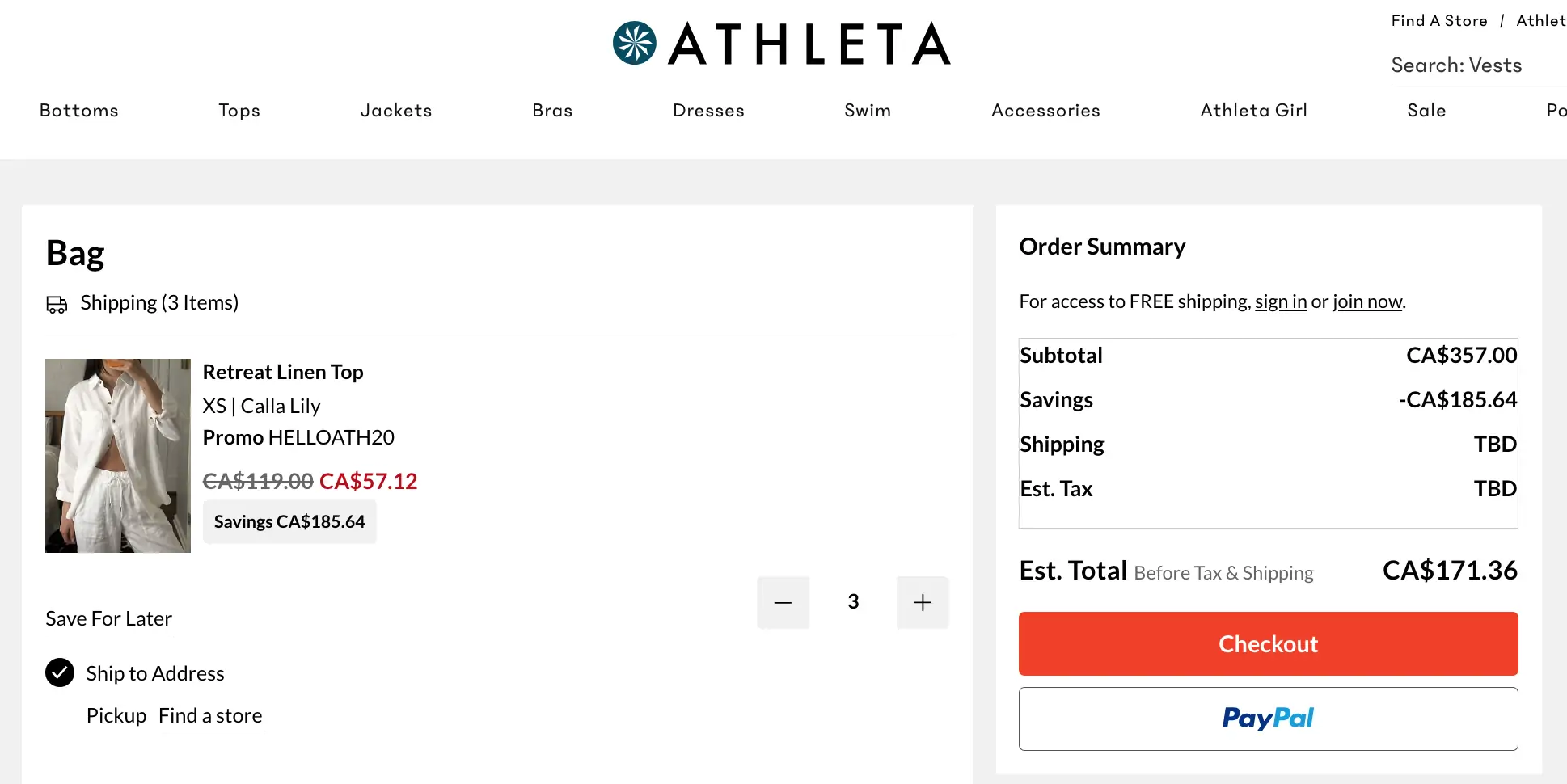The height and width of the screenshot is (784, 1567).
Task: Browse the Dresses category
Action: click(708, 111)
